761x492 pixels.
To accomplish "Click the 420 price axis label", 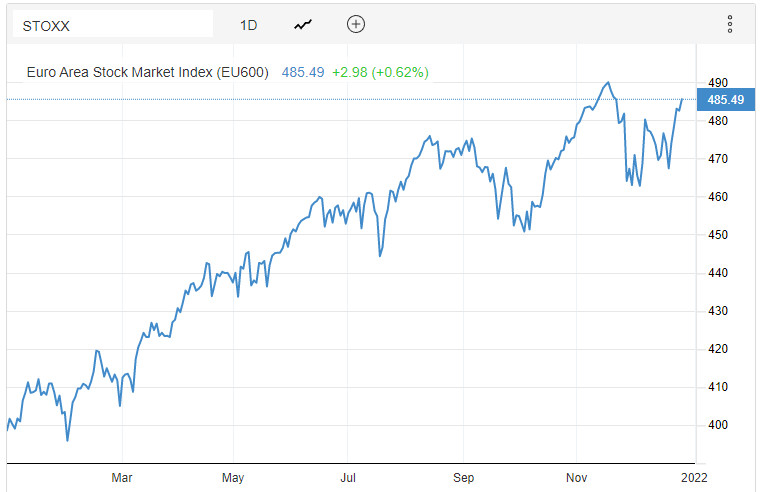I will click(x=718, y=349).
